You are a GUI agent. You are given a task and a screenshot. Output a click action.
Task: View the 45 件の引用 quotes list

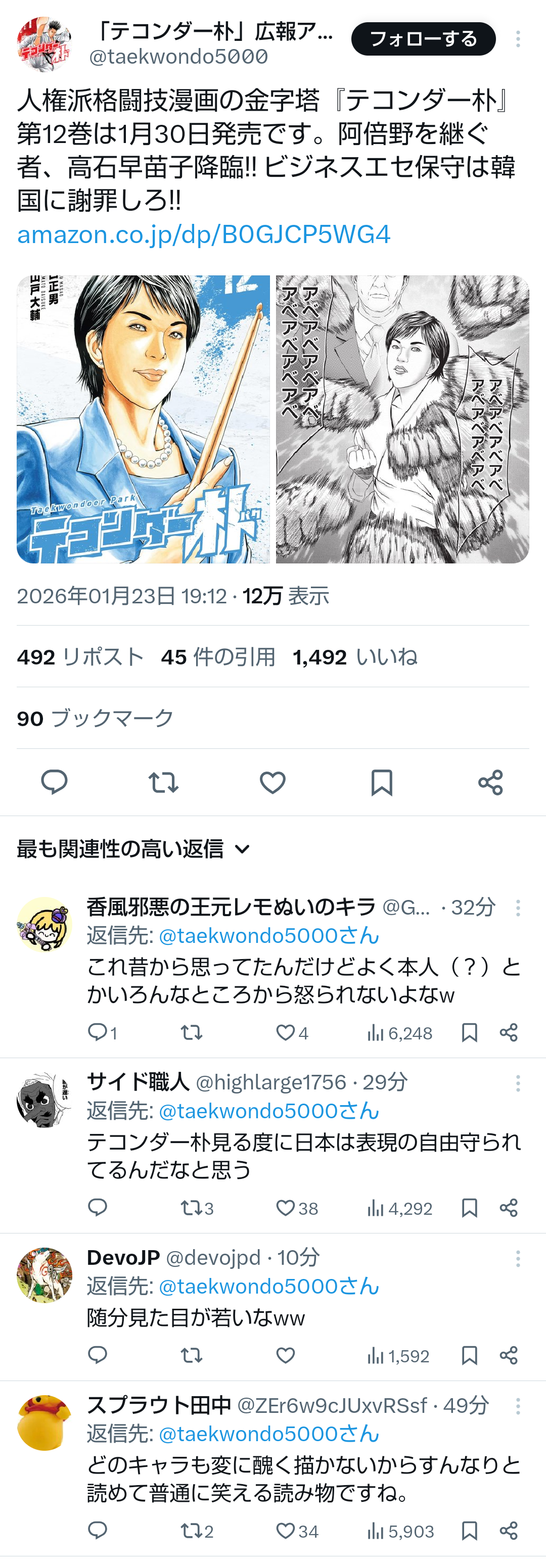pyautogui.click(x=218, y=657)
